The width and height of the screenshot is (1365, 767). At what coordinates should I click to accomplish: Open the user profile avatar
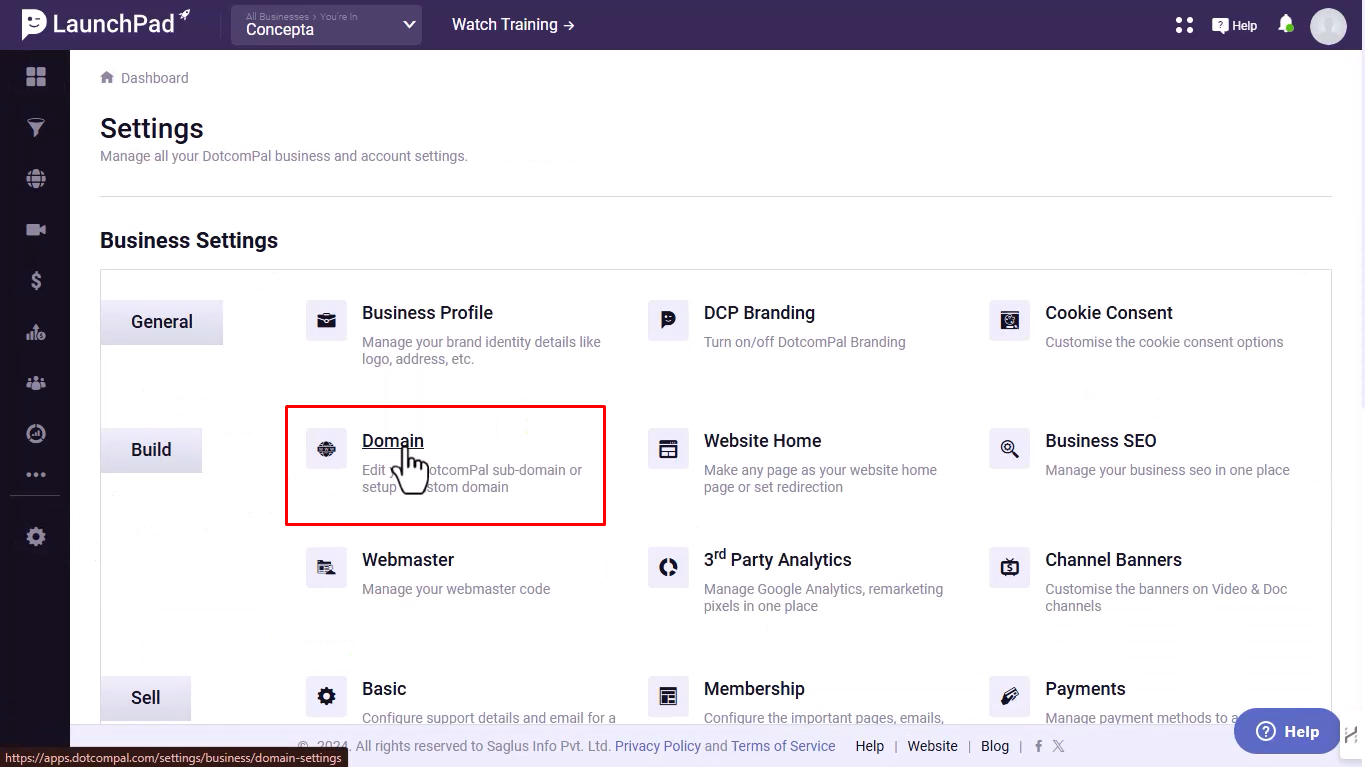1329,26
